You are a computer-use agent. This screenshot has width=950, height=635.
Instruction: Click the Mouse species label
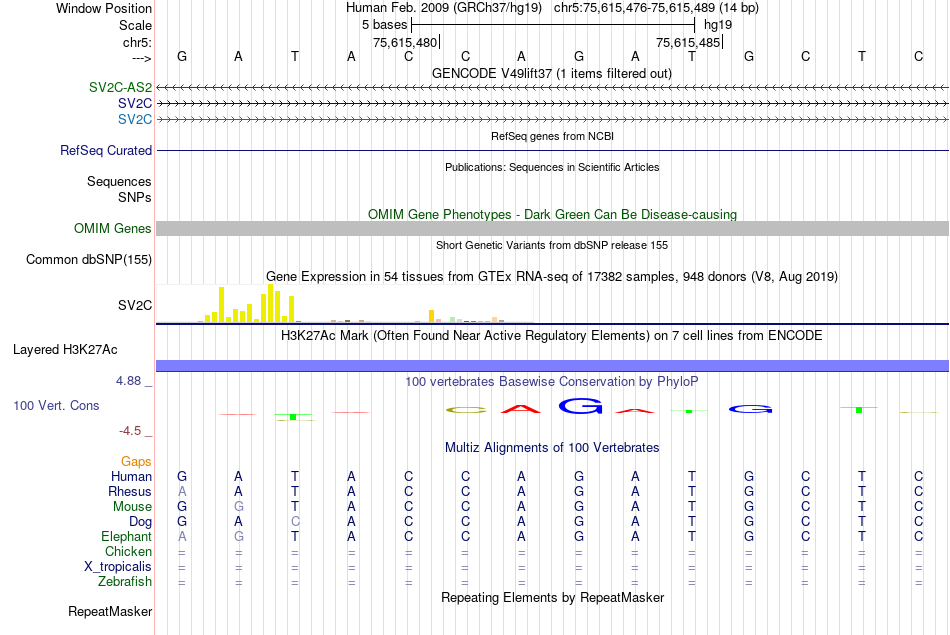tap(132, 507)
